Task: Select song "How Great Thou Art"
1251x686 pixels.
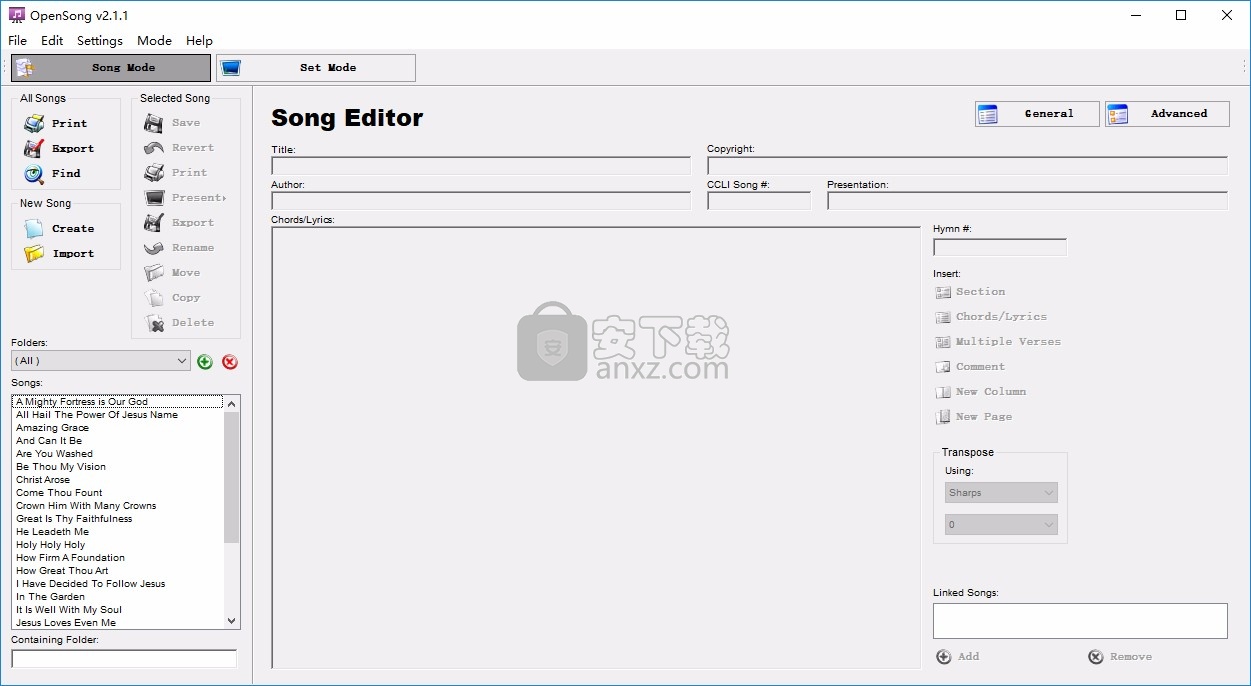Action: coord(117,571)
